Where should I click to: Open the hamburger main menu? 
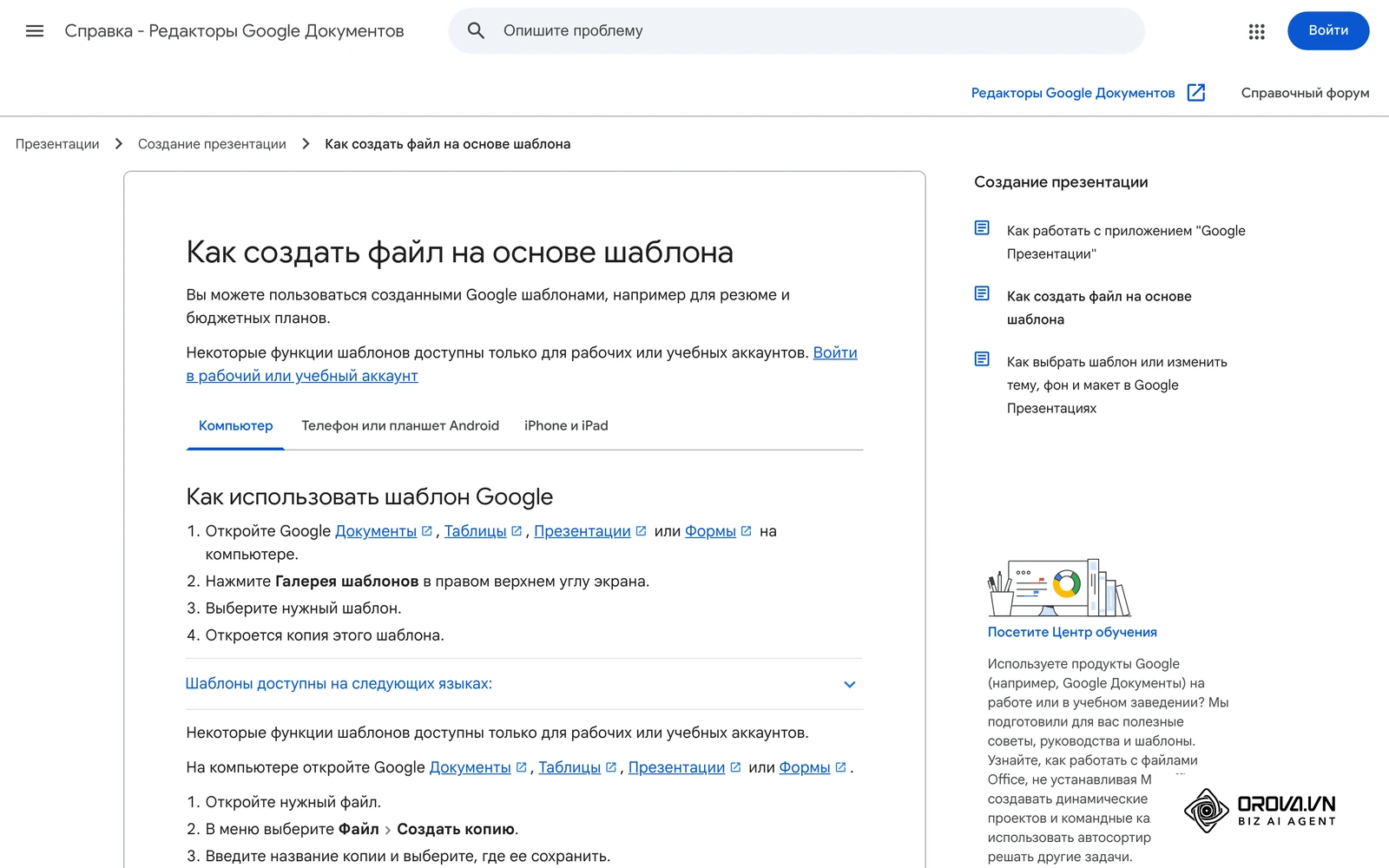35,31
